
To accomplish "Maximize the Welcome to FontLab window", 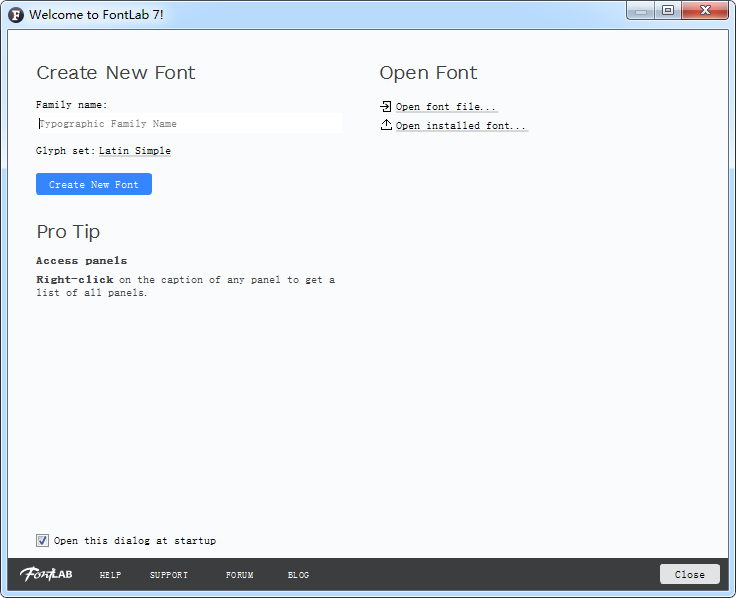I will (667, 11).
